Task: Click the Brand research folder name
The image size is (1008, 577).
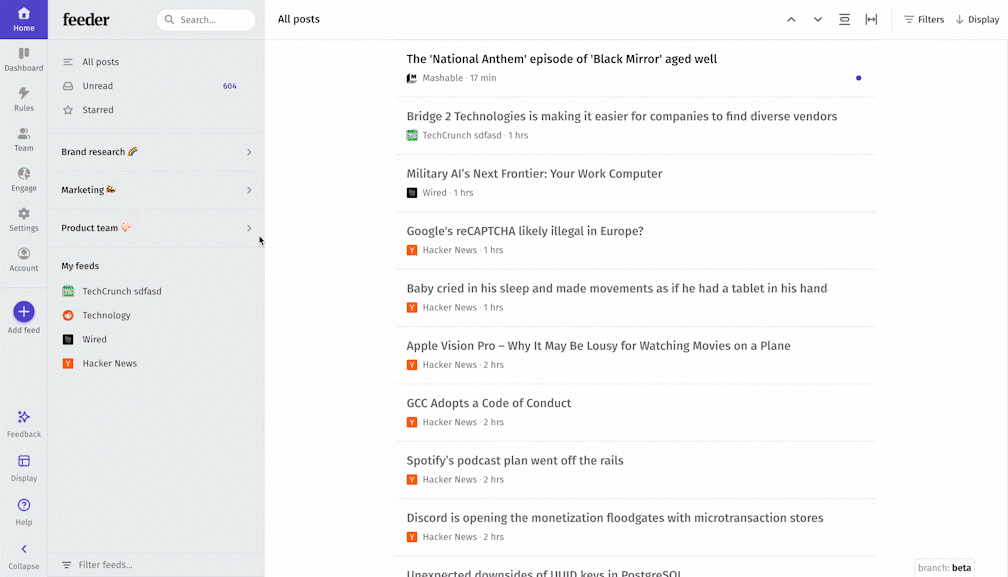Action: click(93, 152)
